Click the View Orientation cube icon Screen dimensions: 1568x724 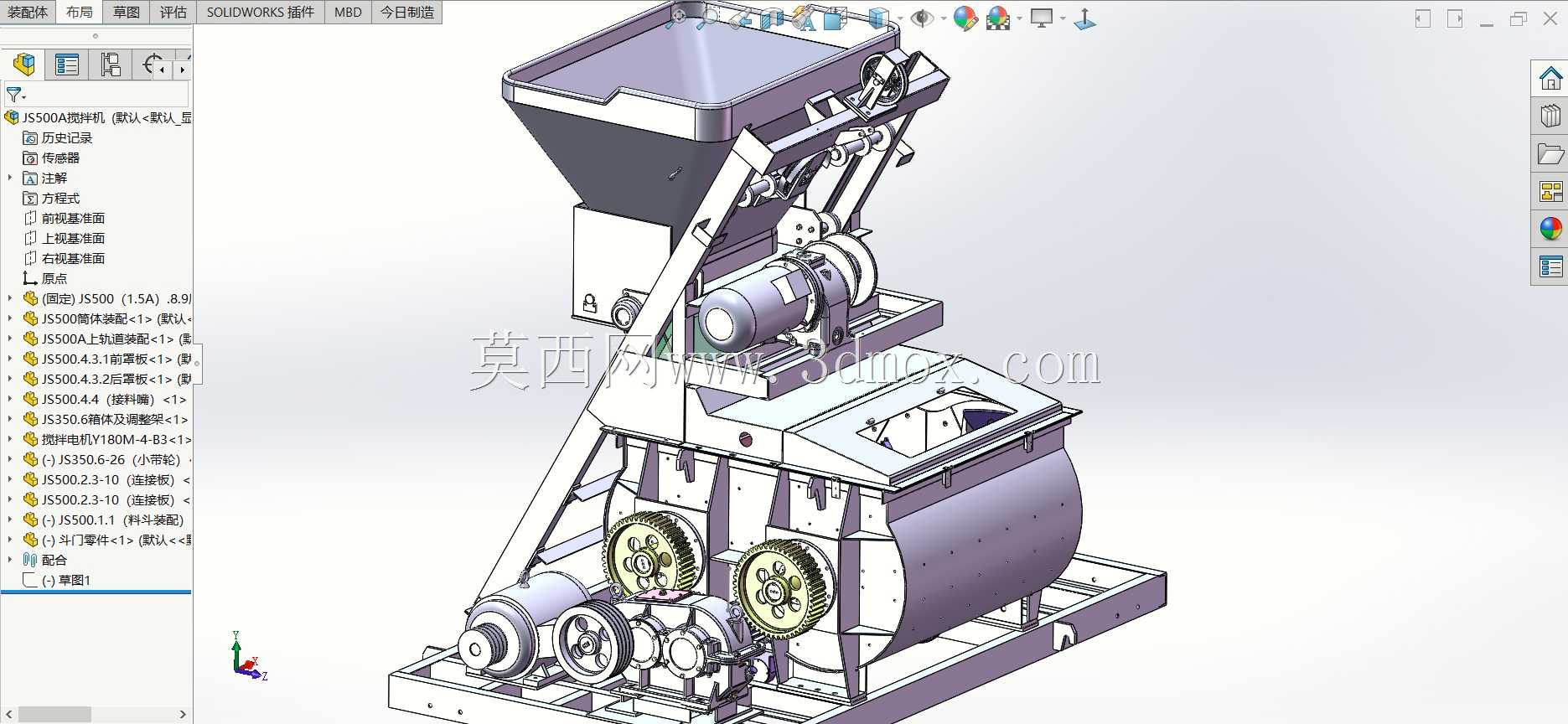836,18
